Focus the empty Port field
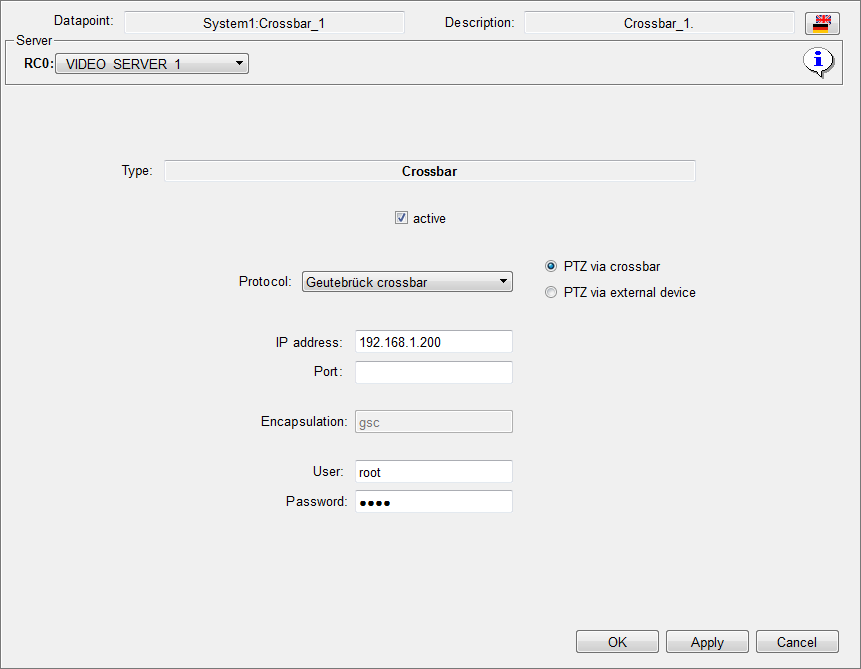The image size is (861, 669). (x=433, y=372)
